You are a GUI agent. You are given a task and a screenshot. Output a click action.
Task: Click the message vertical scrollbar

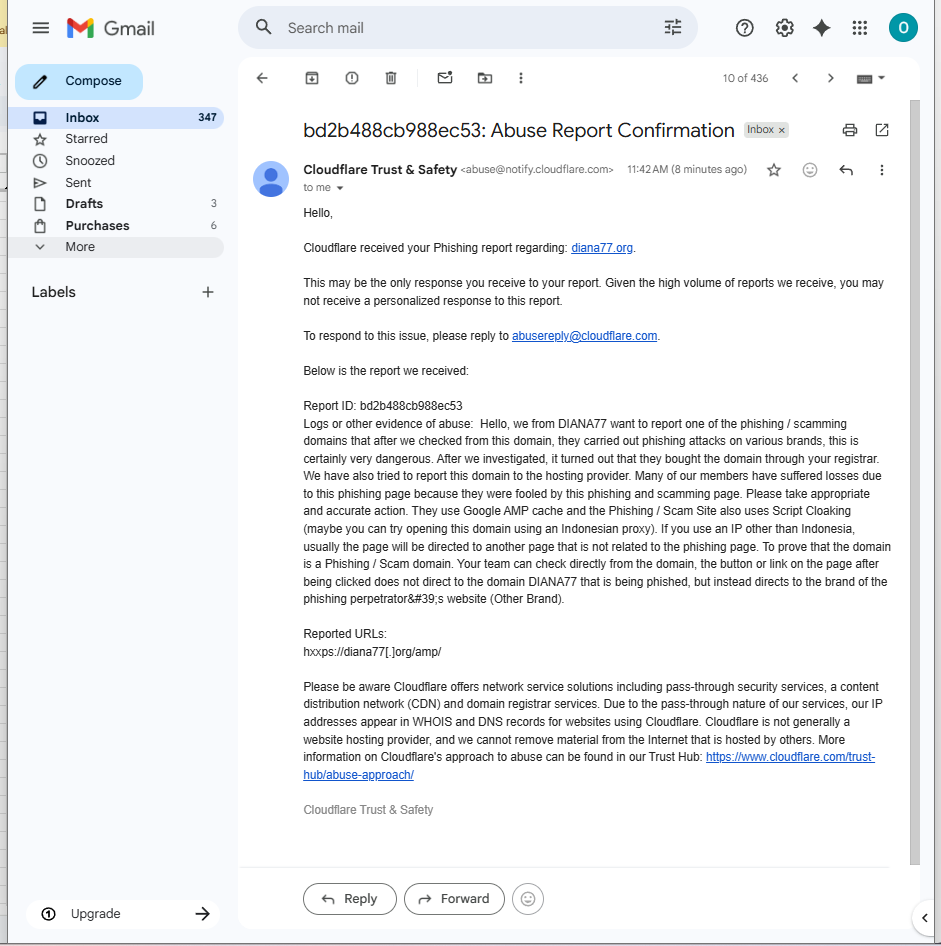[x=914, y=481]
